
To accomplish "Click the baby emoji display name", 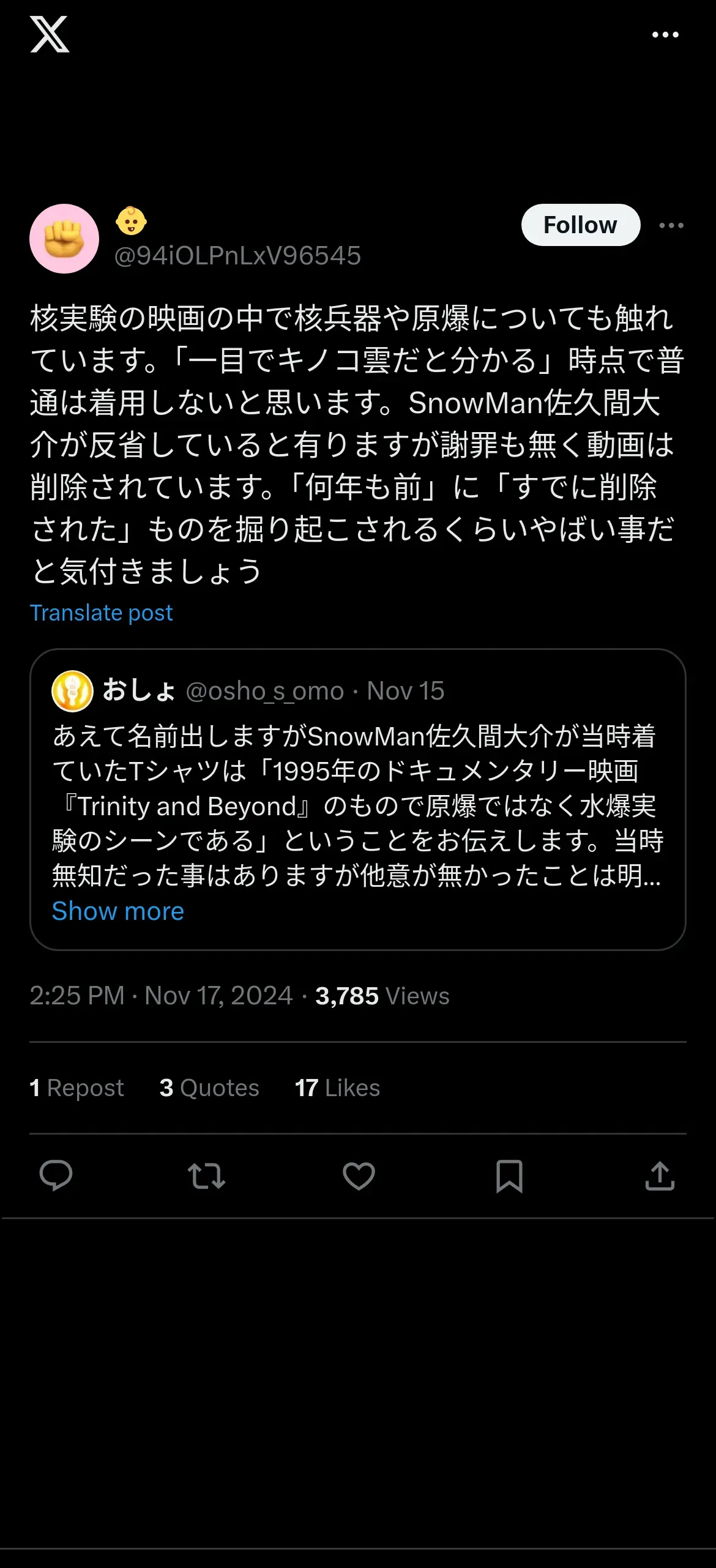I will click(x=131, y=221).
